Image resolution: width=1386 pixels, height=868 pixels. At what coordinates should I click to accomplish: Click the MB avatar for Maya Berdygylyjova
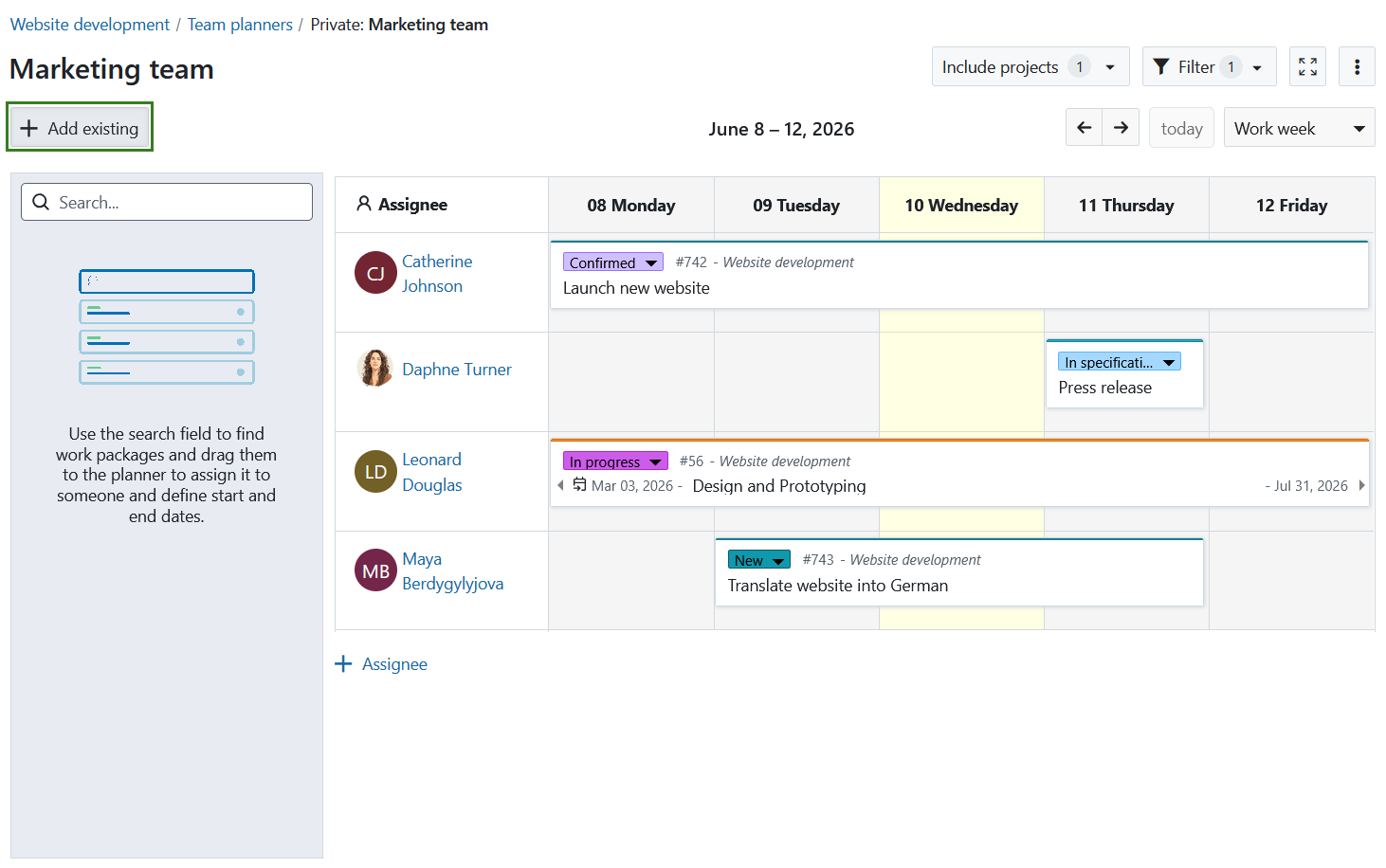click(x=375, y=570)
